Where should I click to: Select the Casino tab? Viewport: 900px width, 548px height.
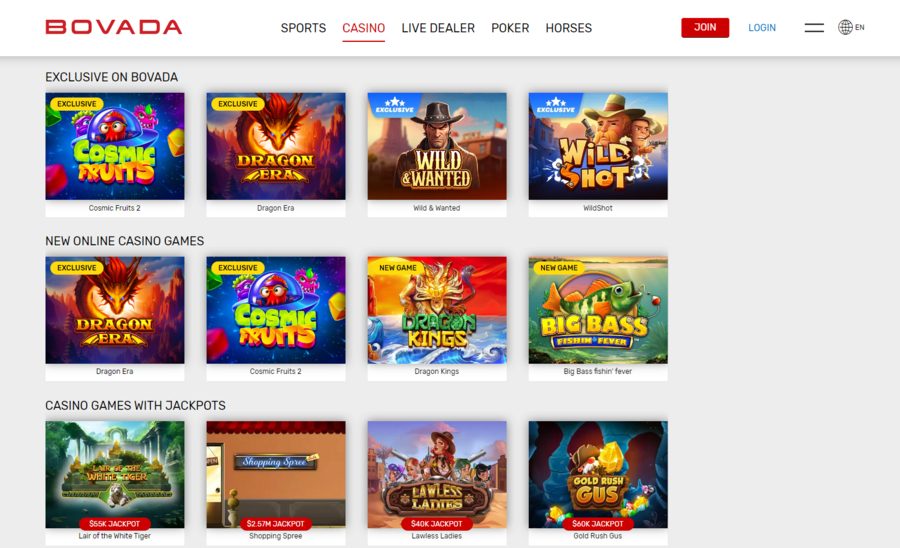coord(363,28)
